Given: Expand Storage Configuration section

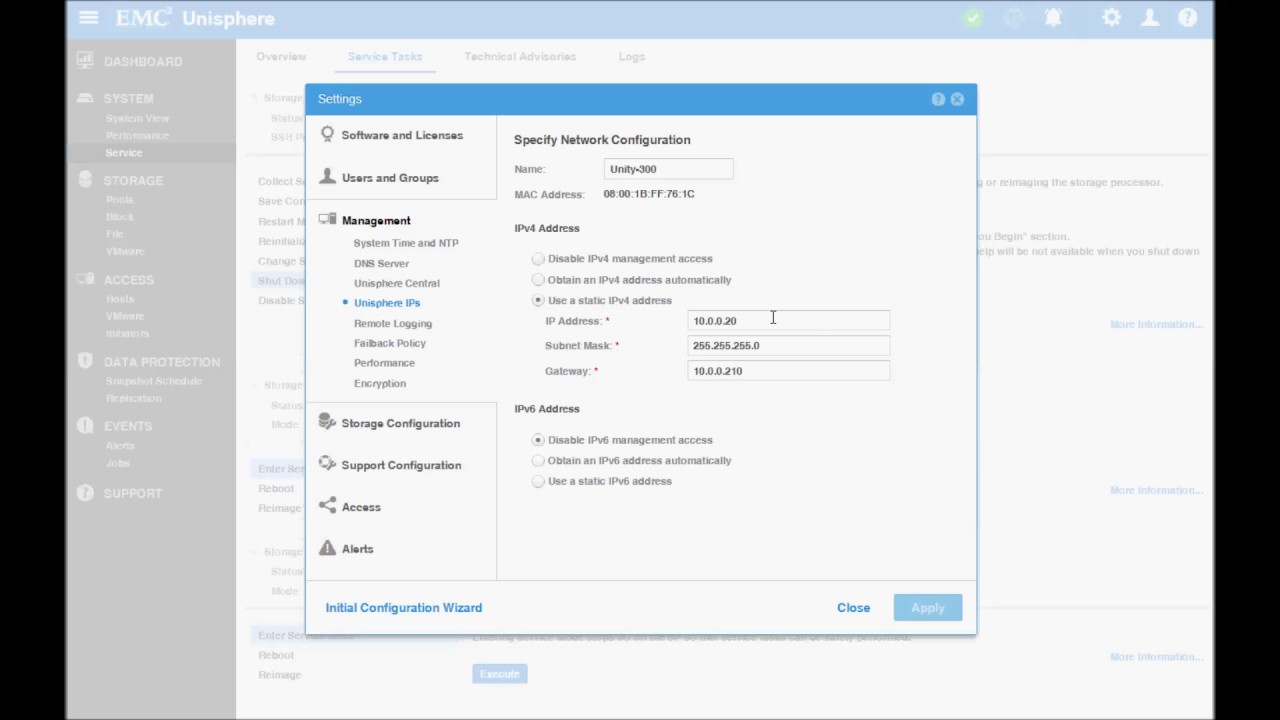Looking at the screenshot, I should 401,423.
